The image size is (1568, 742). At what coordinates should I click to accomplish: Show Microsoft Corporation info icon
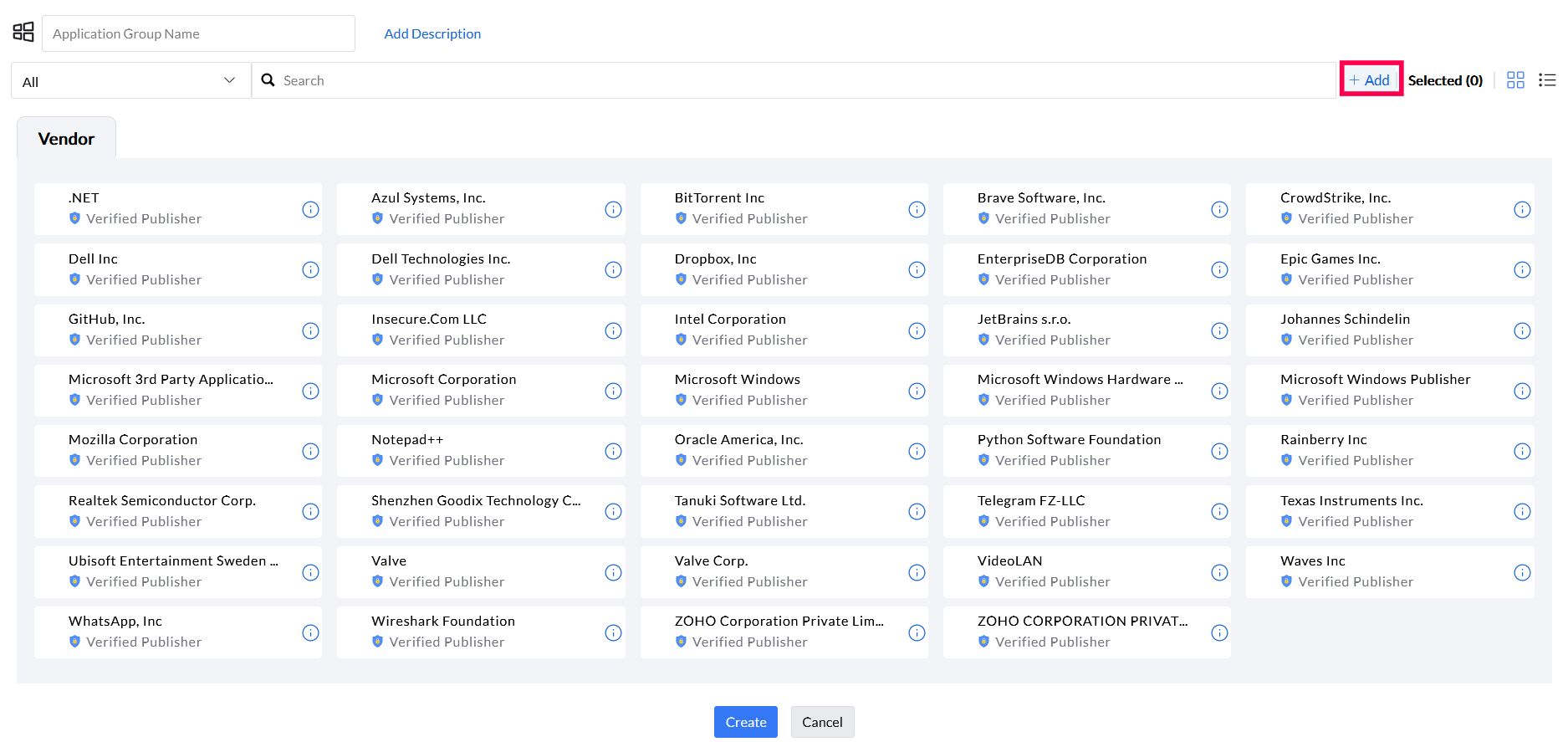tap(613, 391)
